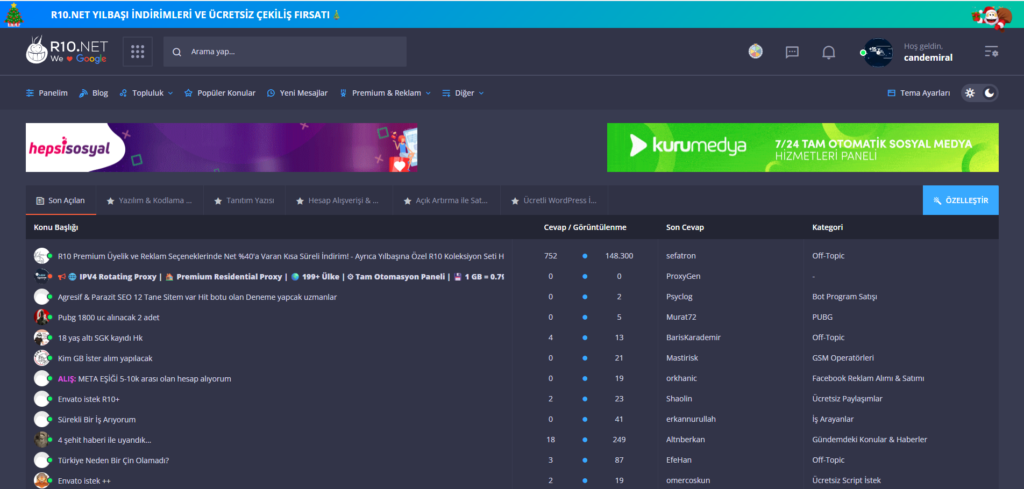The width and height of the screenshot is (1024, 489).
Task: Open the apps grid menu
Action: pos(137,52)
